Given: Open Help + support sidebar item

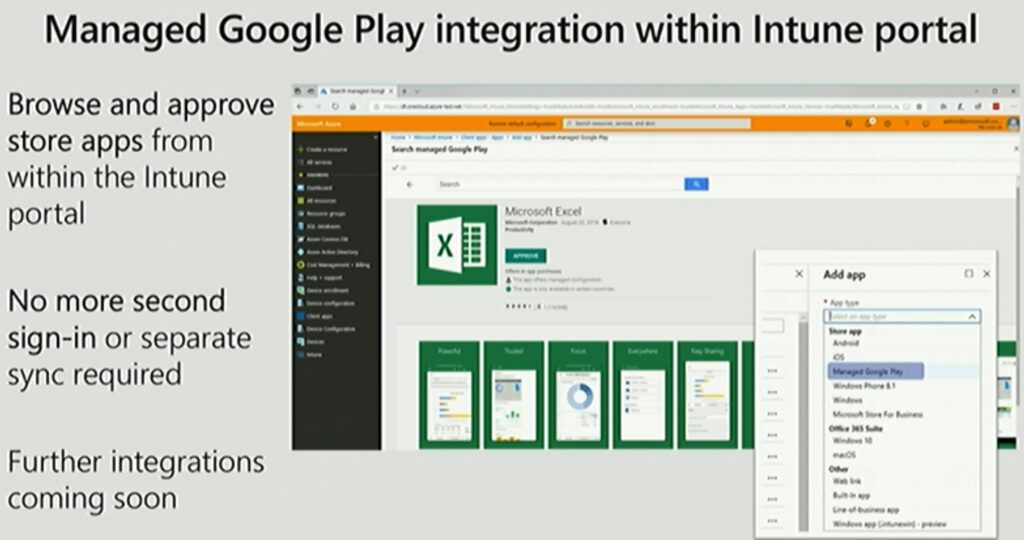Looking at the screenshot, I should (320, 278).
